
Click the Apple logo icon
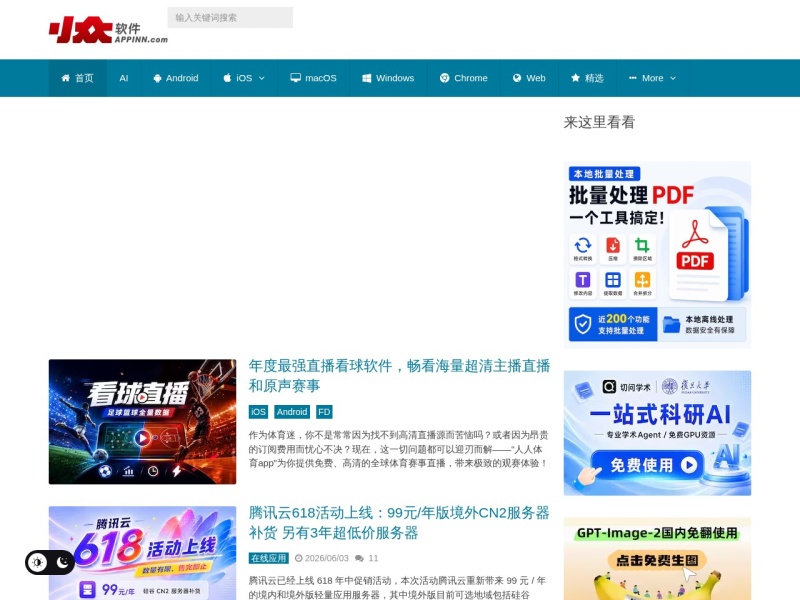[227, 78]
